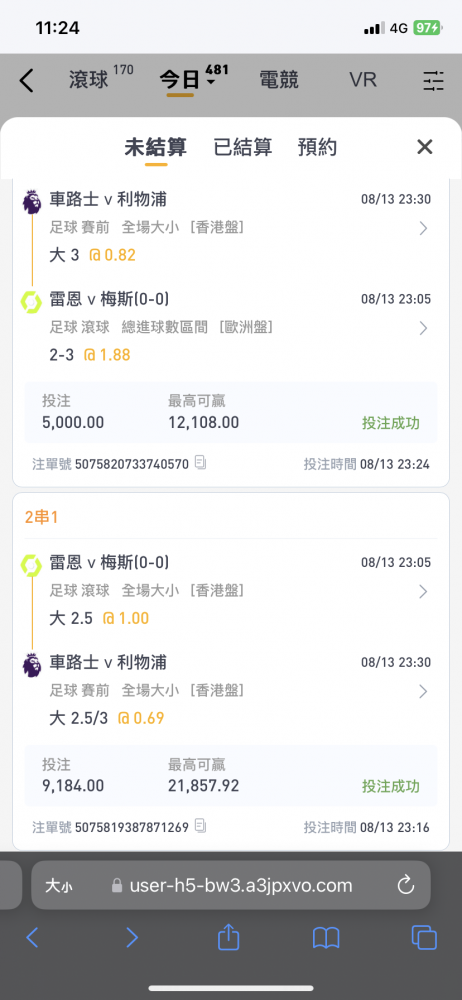462x1000 pixels.
Task: Switch to the 預約 tab
Action: [317, 147]
